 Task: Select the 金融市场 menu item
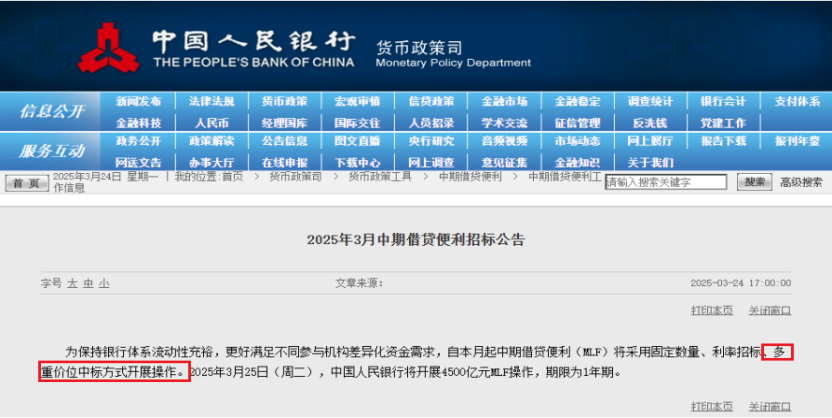(x=504, y=101)
